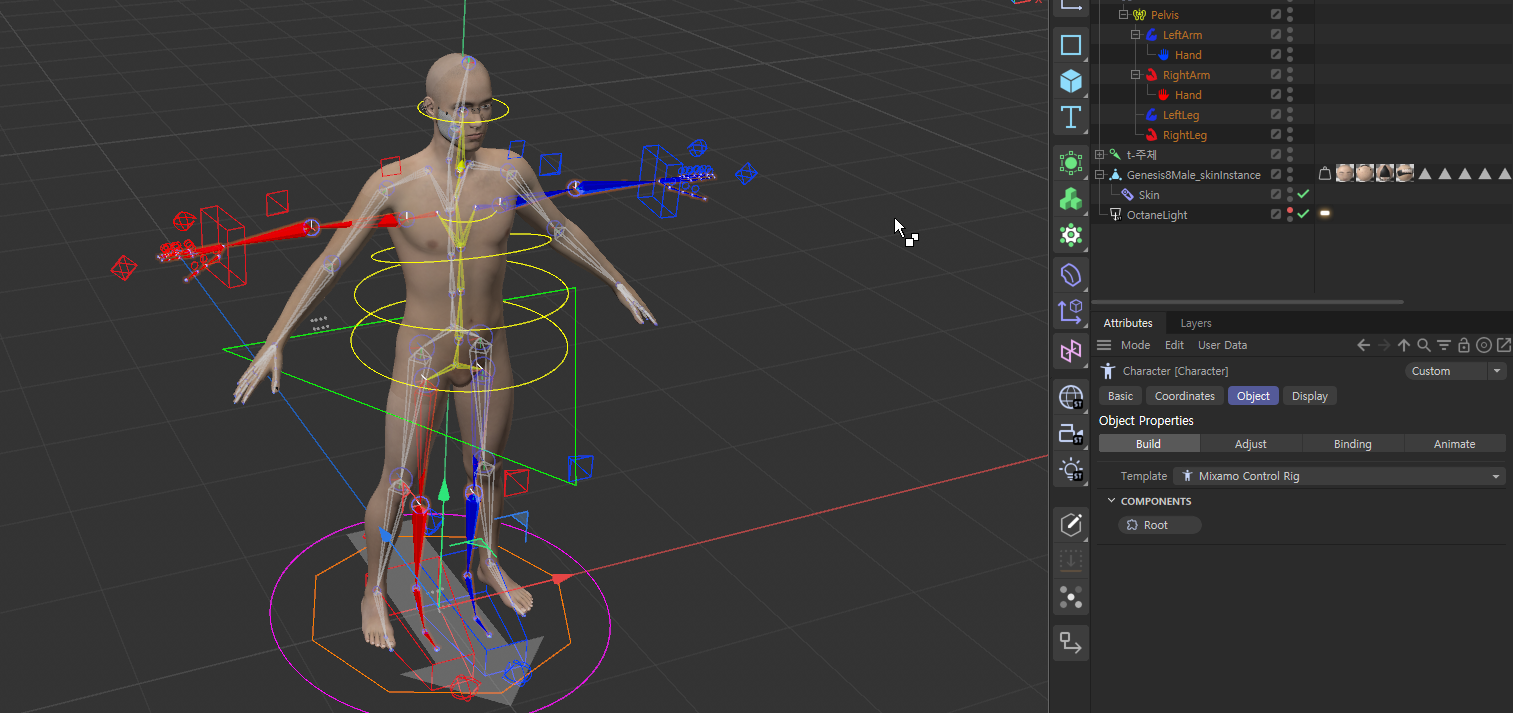This screenshot has width=1513, height=713.
Task: Select the purple bend deformer icon
Action: pos(1071,274)
